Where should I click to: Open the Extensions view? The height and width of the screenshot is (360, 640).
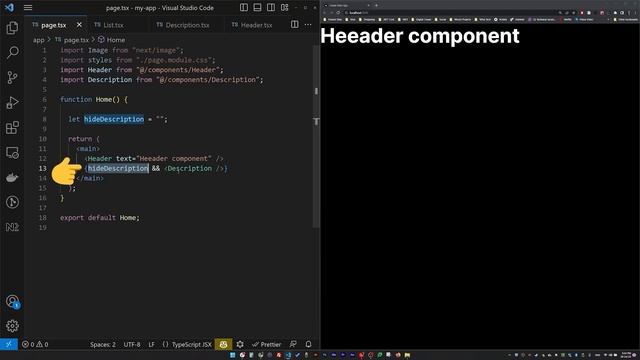tap(12, 127)
